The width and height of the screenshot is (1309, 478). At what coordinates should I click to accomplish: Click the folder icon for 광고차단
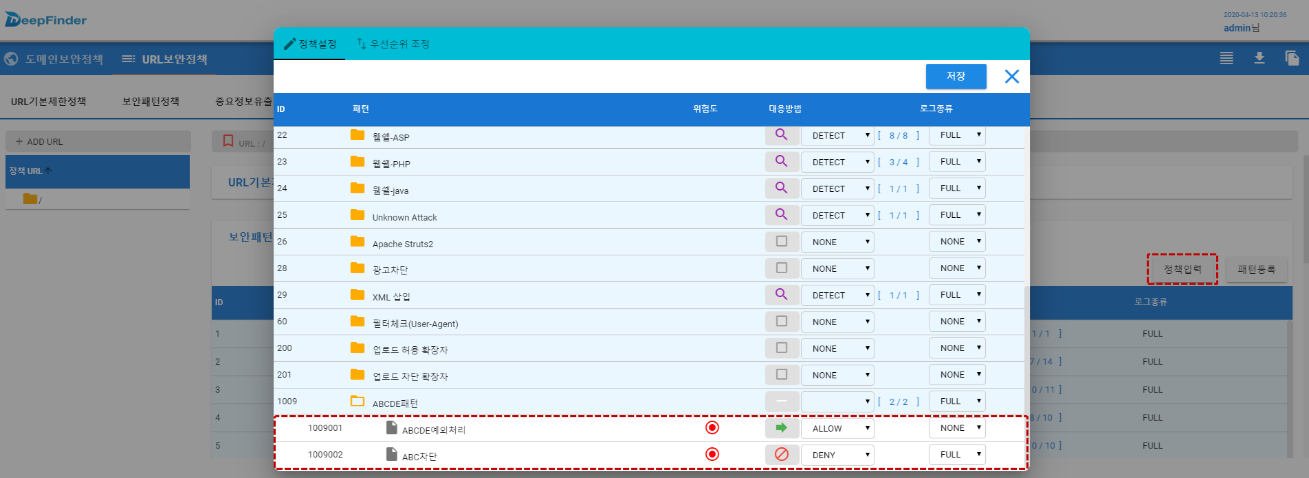357,268
